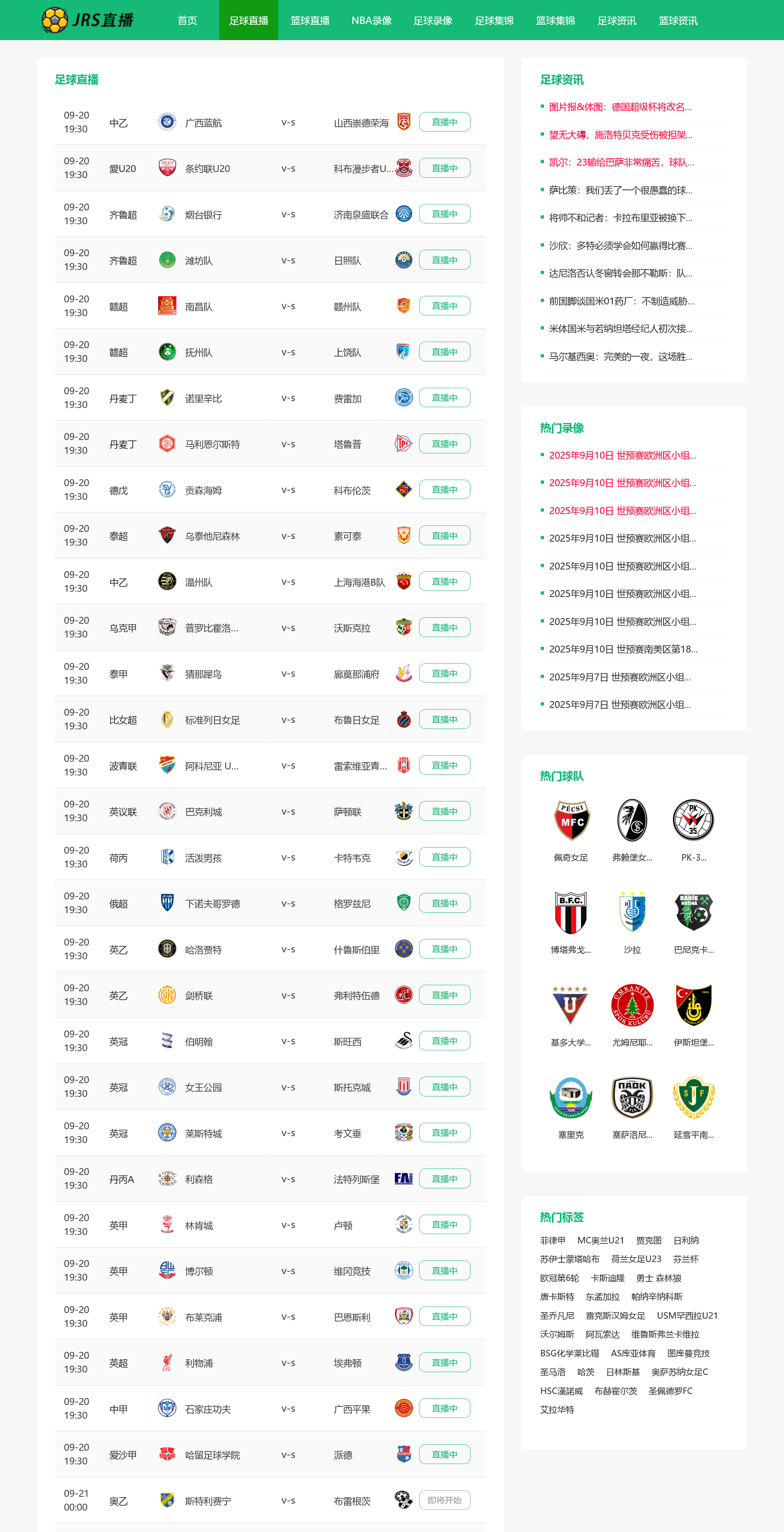Go to the 足球资讯 navigation tab
This screenshot has width=784, height=1532.
point(617,20)
